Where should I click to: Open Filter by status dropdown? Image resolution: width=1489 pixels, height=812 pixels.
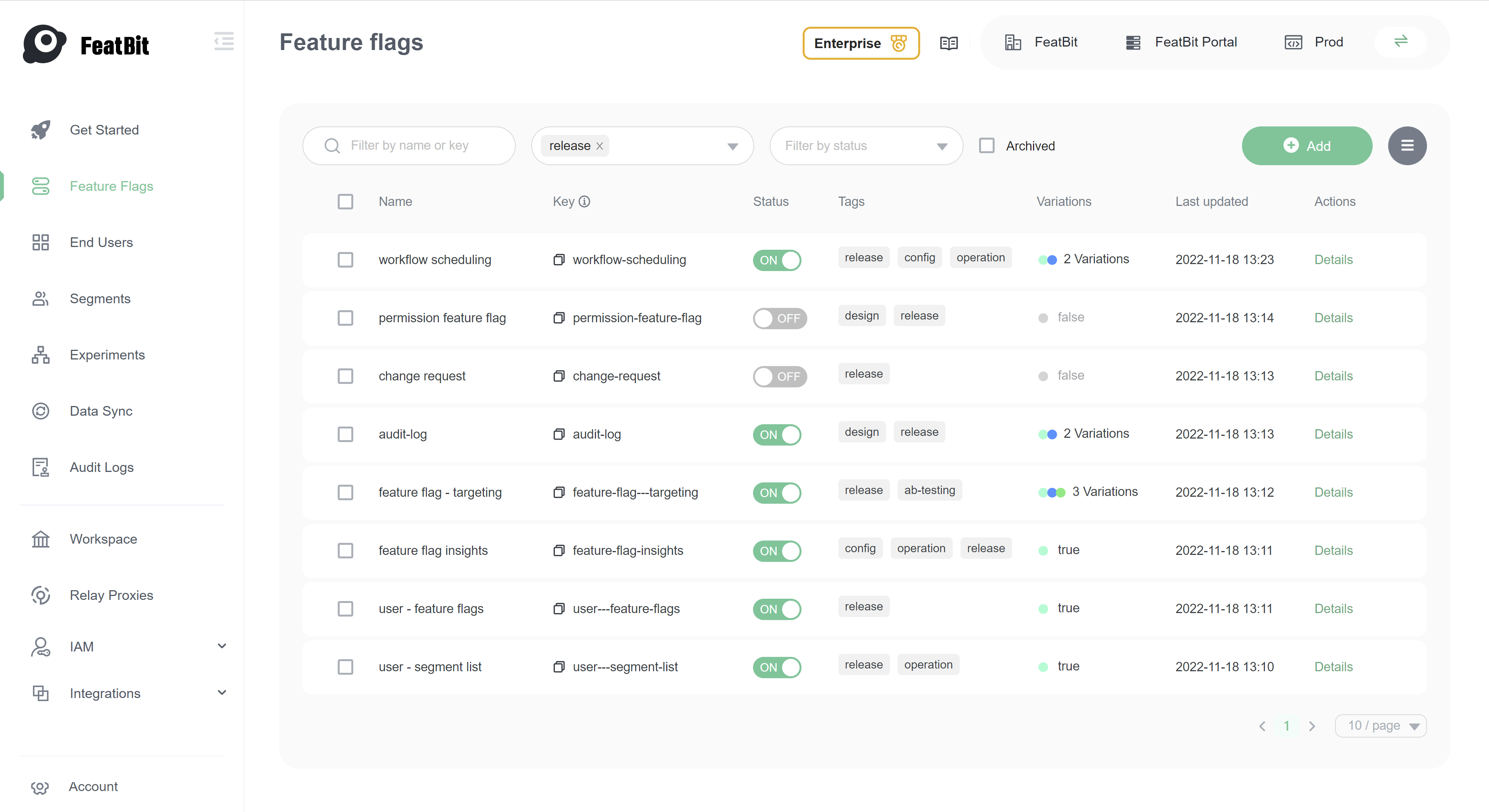point(866,146)
